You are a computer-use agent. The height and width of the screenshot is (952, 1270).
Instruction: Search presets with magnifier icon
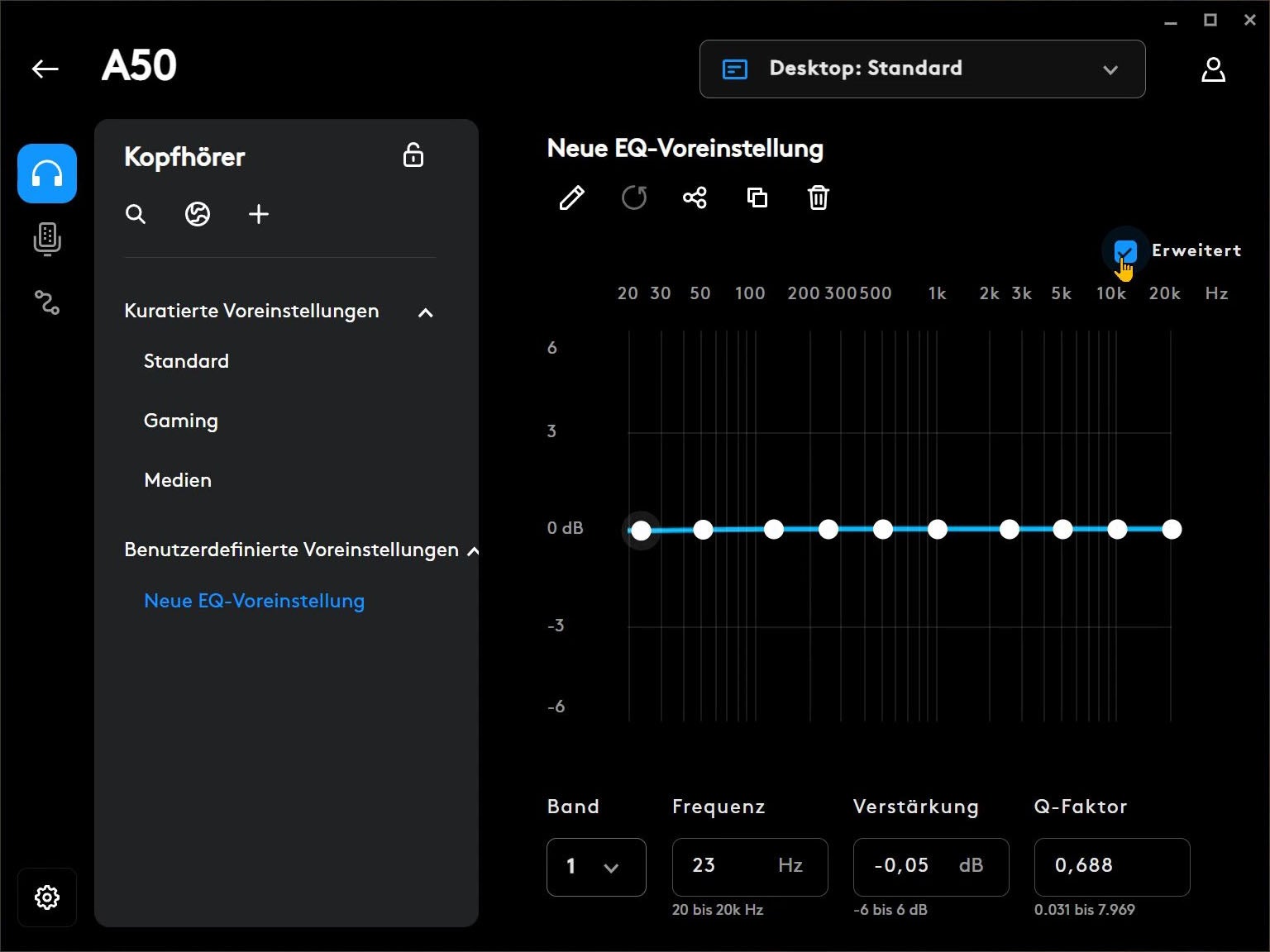[x=136, y=215]
